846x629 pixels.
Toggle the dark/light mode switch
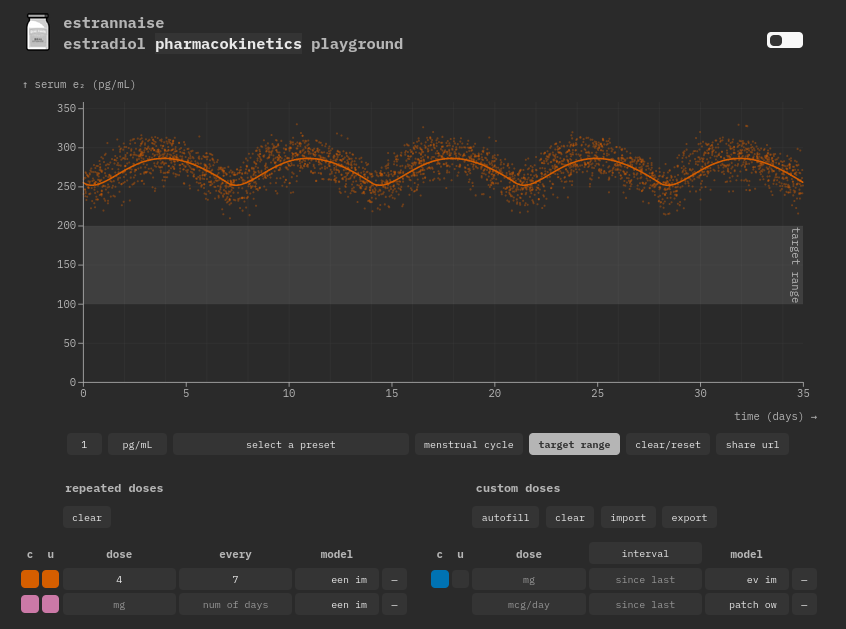pyautogui.click(x=784, y=40)
